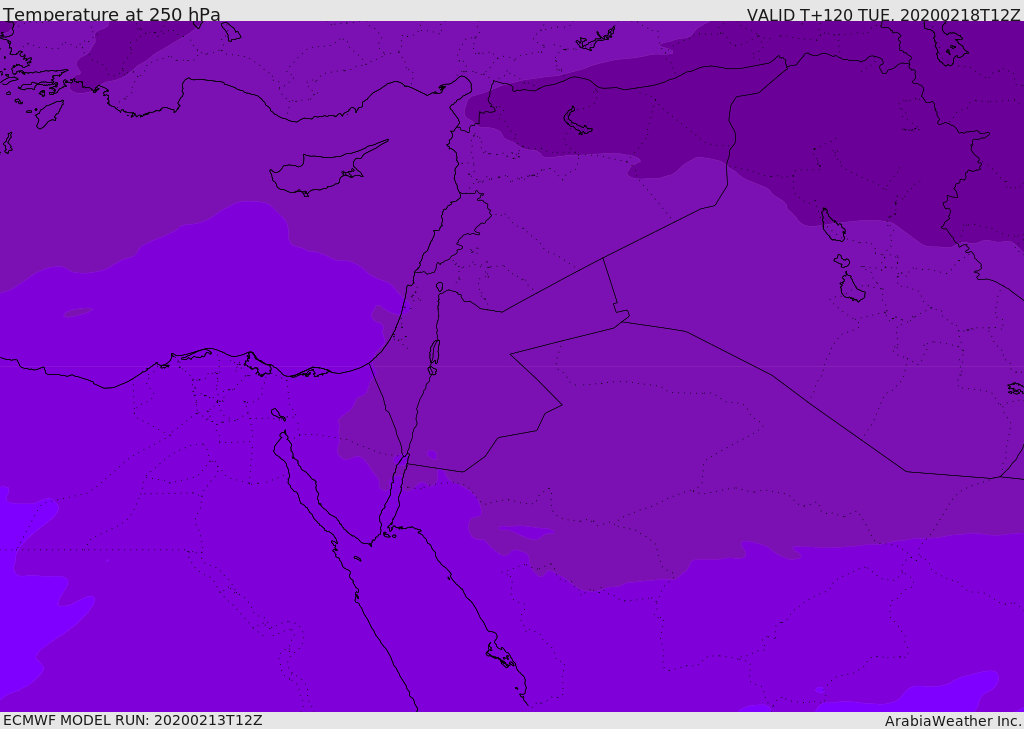The height and width of the screenshot is (729, 1024).
Task: Click the bright violet patch bottom-left
Action: pos(29,588)
